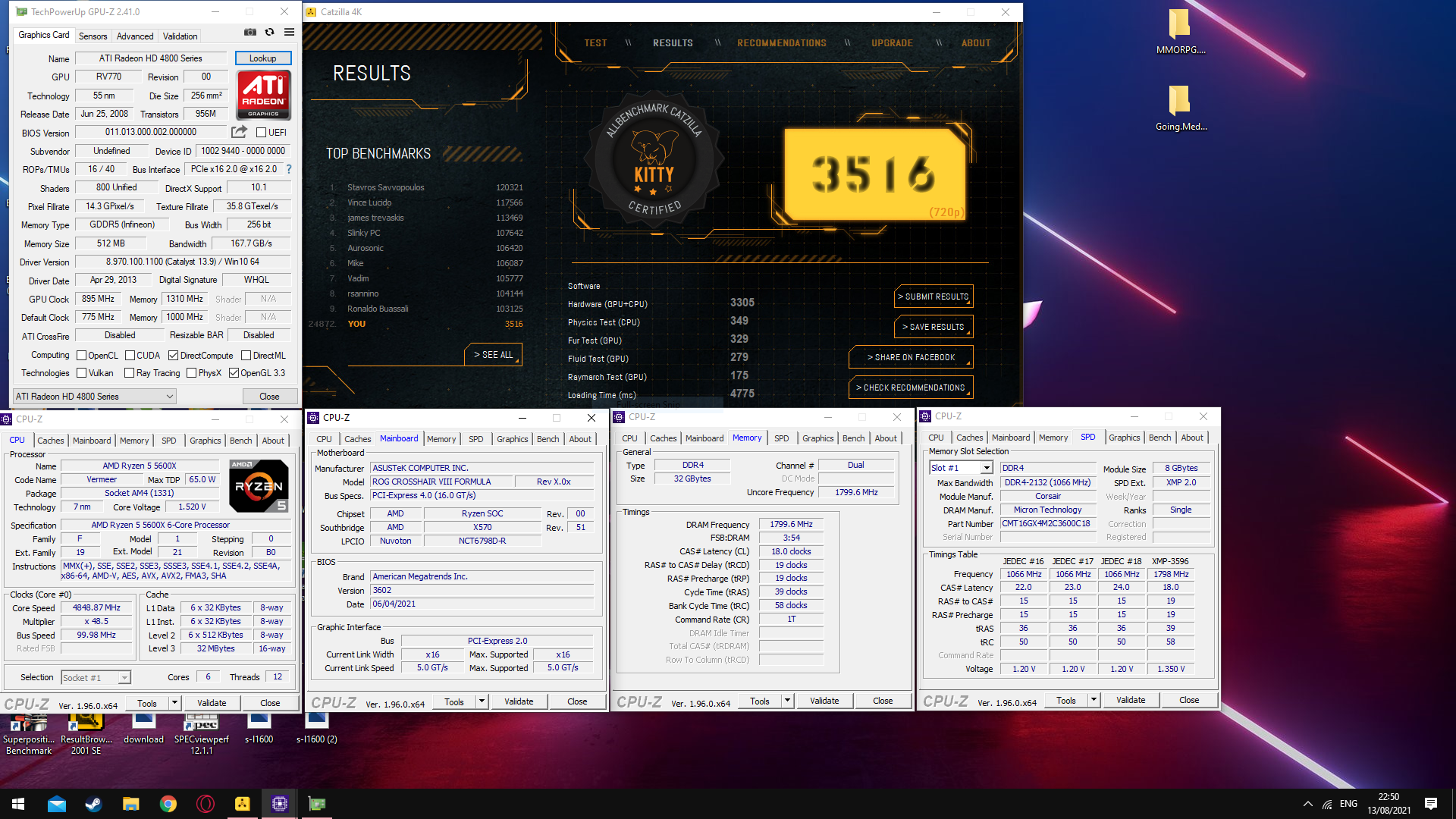Toggle Vulkan checkbox
This screenshot has width=1456, height=819.
point(81,373)
